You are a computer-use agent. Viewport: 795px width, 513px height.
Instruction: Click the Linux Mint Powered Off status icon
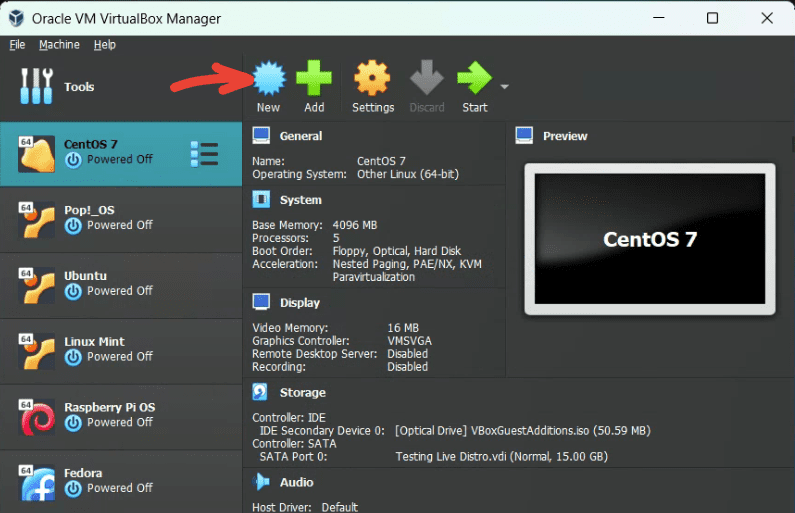[73, 358]
